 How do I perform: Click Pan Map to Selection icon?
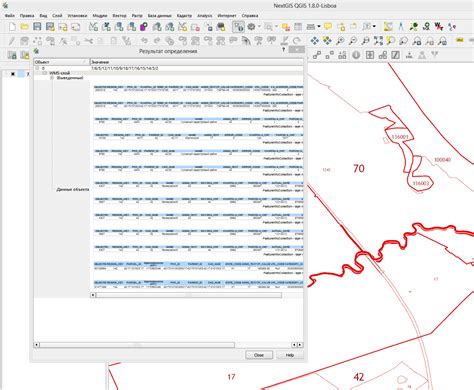pos(327,41)
